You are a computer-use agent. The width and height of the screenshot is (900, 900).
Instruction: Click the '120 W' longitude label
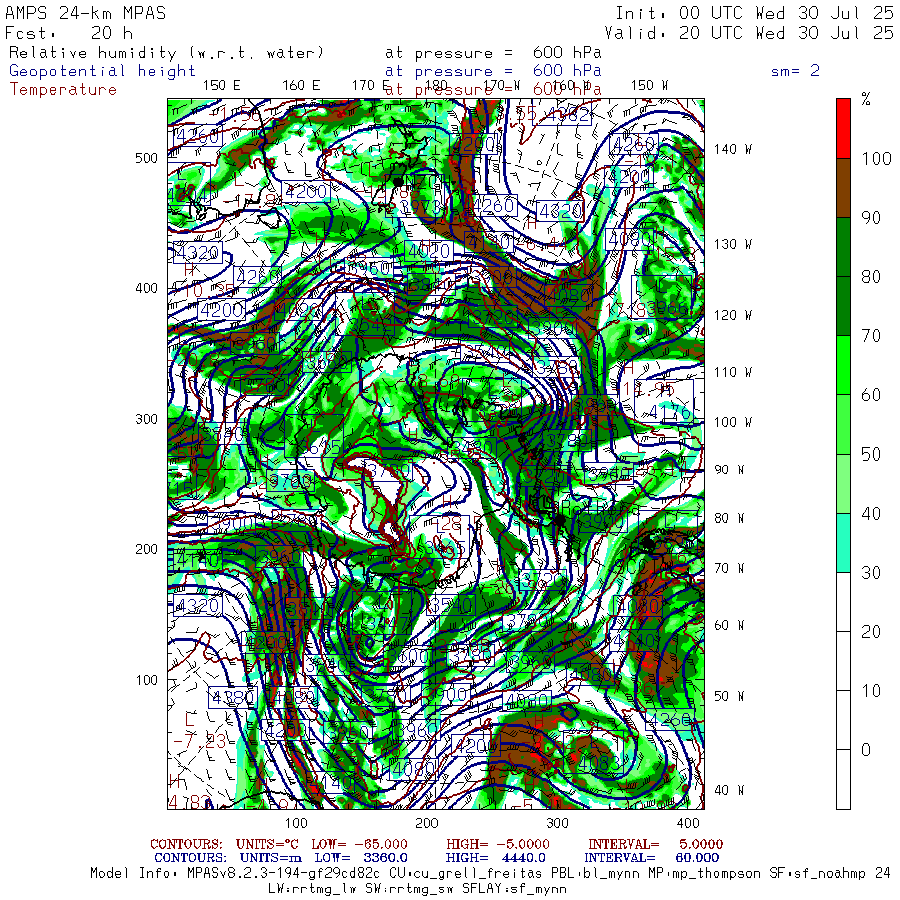(733, 315)
